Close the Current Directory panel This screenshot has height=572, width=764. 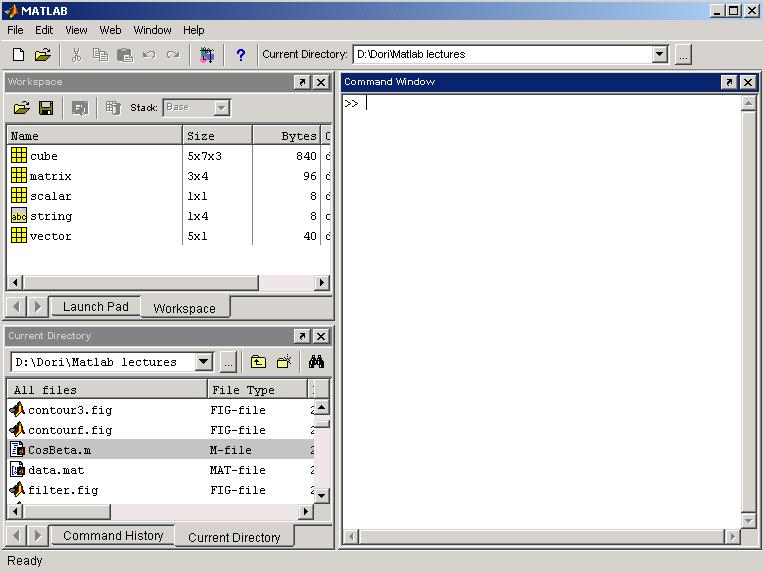(x=321, y=336)
